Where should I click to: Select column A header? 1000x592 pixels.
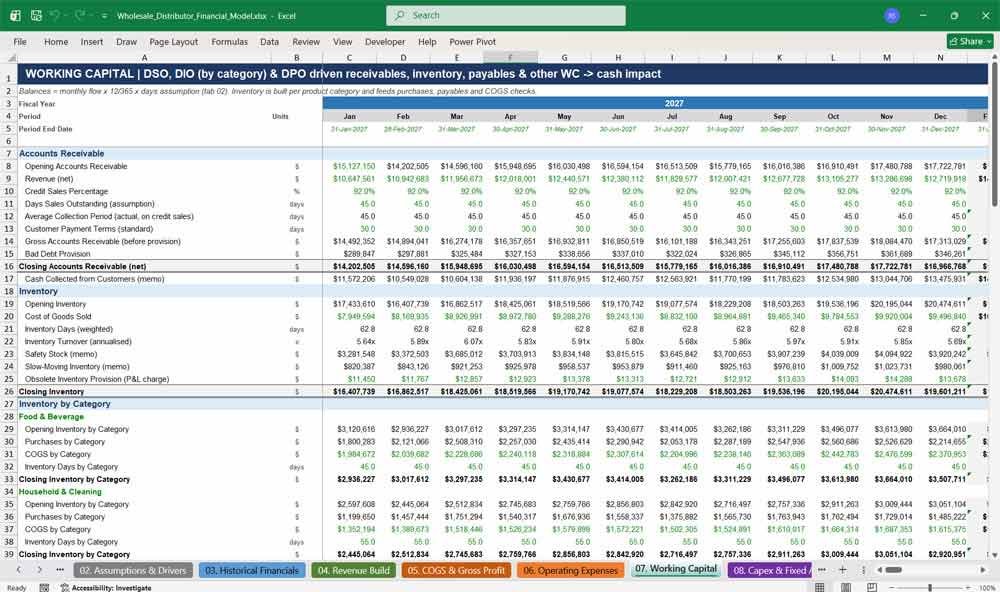tap(145, 57)
